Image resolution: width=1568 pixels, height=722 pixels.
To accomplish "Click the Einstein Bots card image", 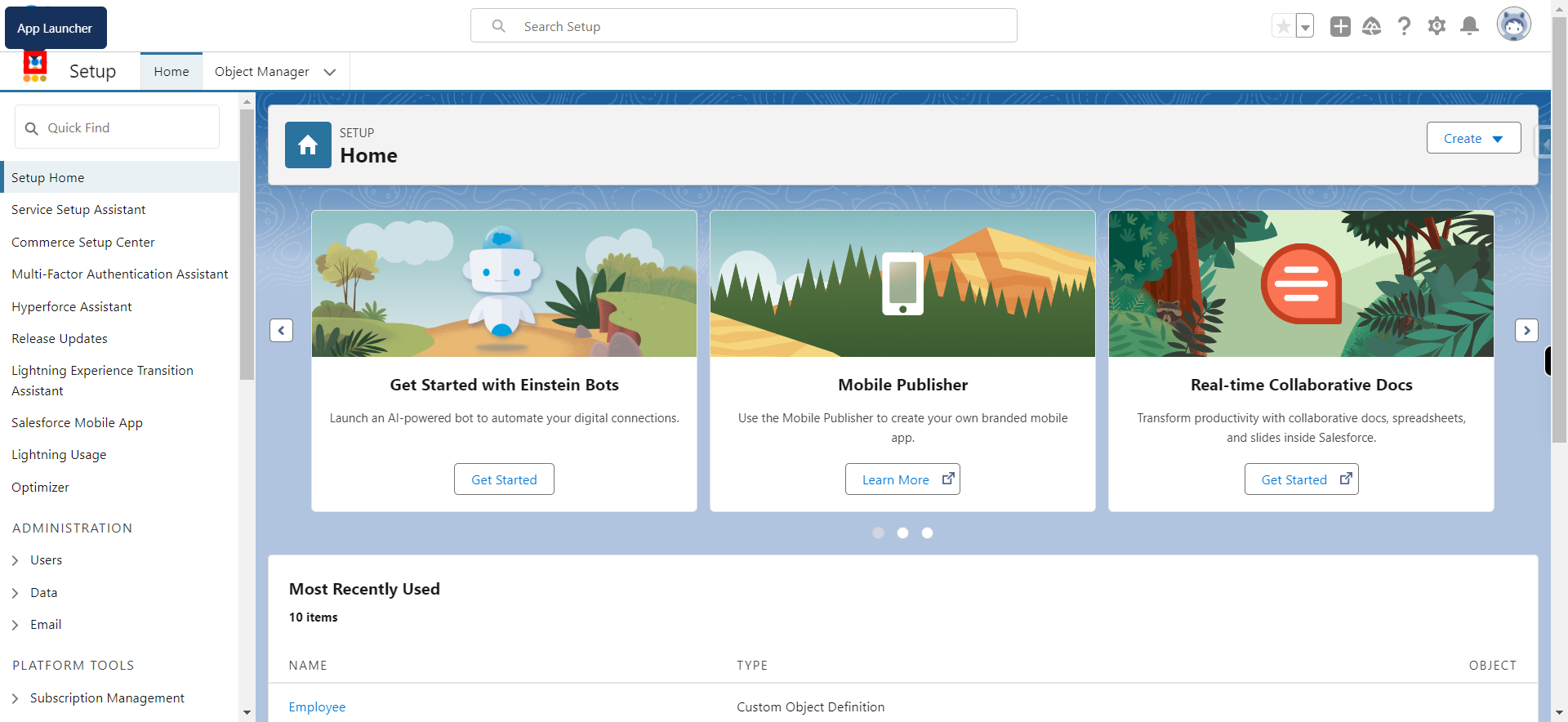I will tap(504, 283).
